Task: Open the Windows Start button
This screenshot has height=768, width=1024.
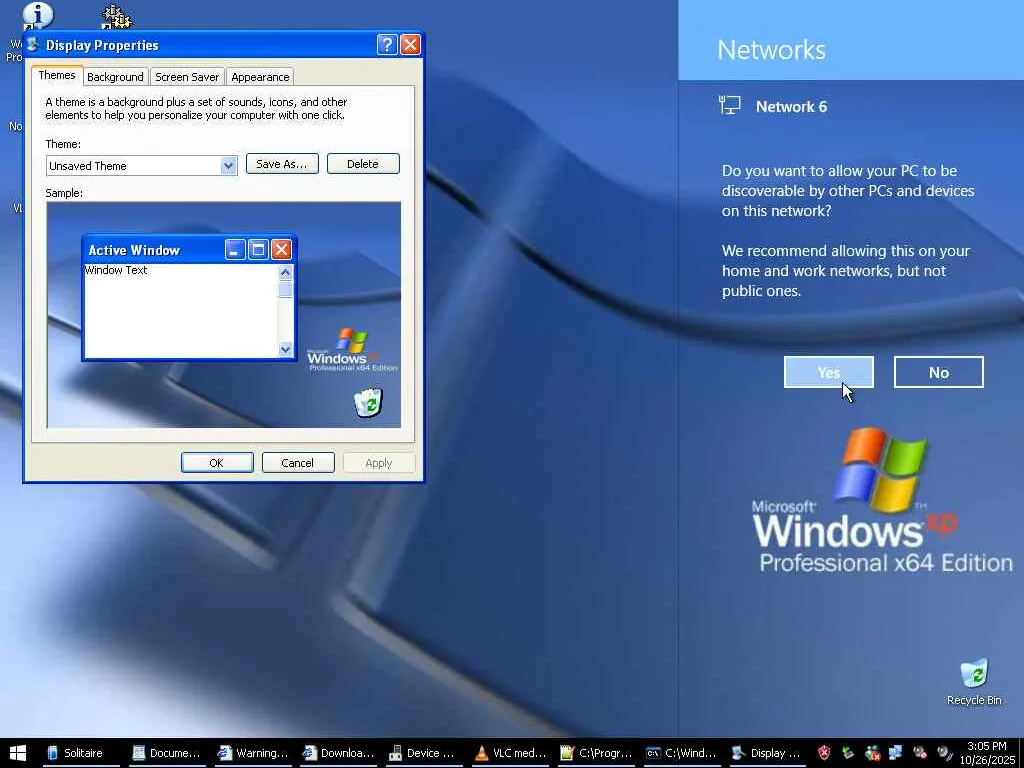Action: point(18,753)
